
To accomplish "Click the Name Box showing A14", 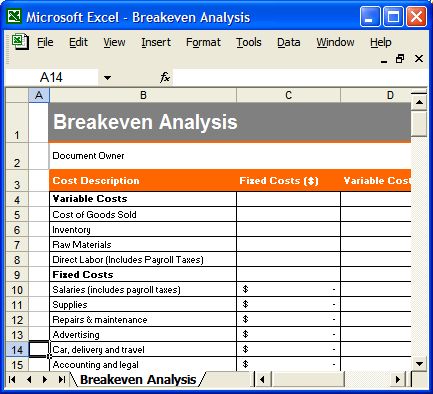I will [x=52, y=78].
